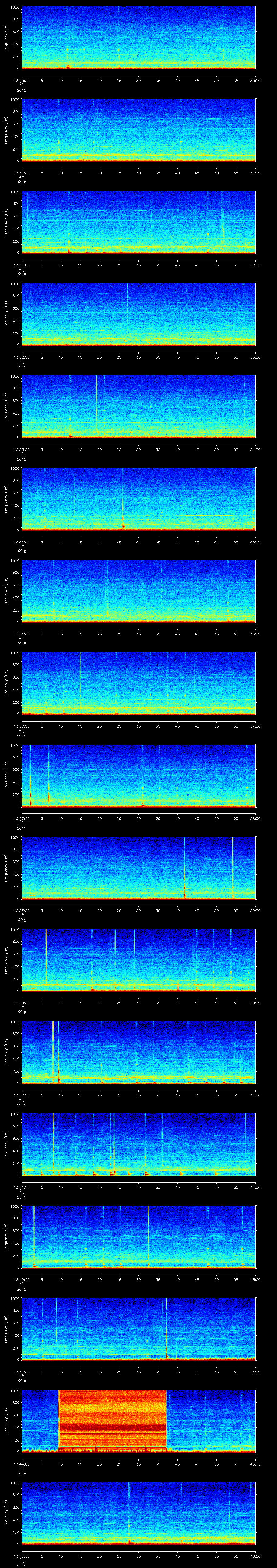277x1568 pixels.
Task: Click the spike near 54 s in the 13:38 panel
Action: pyautogui.click(x=233, y=868)
